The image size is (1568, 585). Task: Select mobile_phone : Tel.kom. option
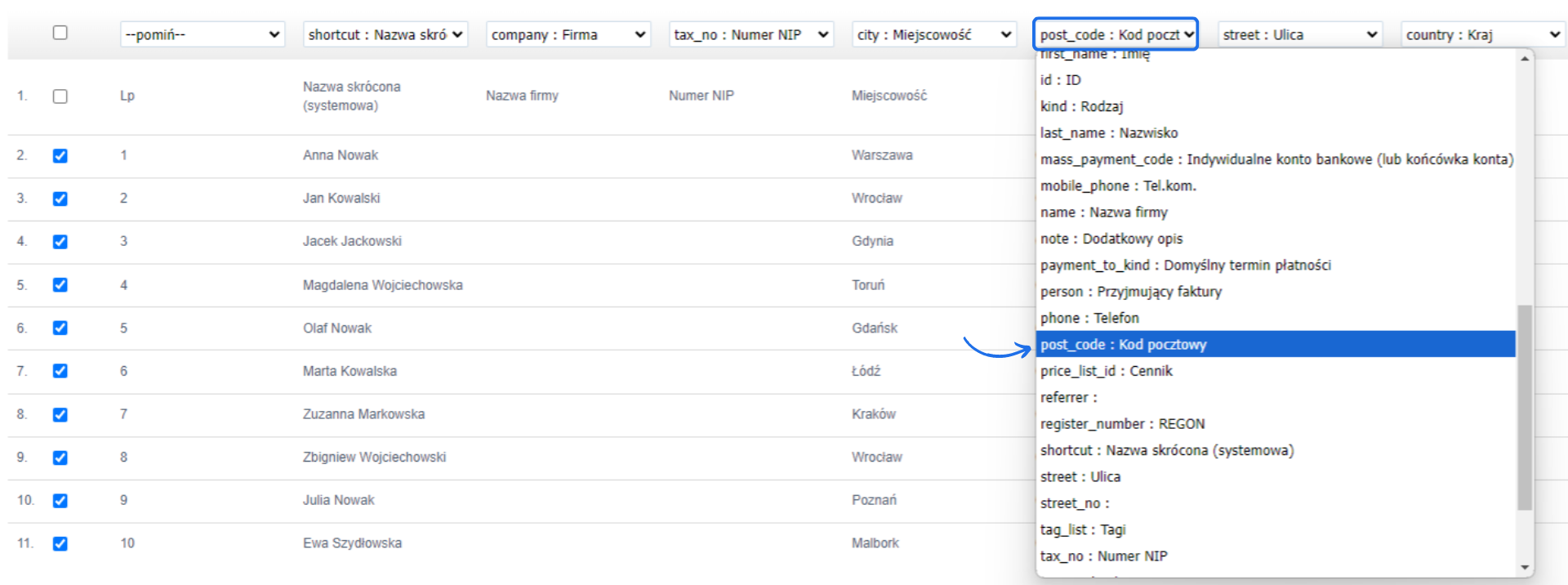pos(1276,185)
